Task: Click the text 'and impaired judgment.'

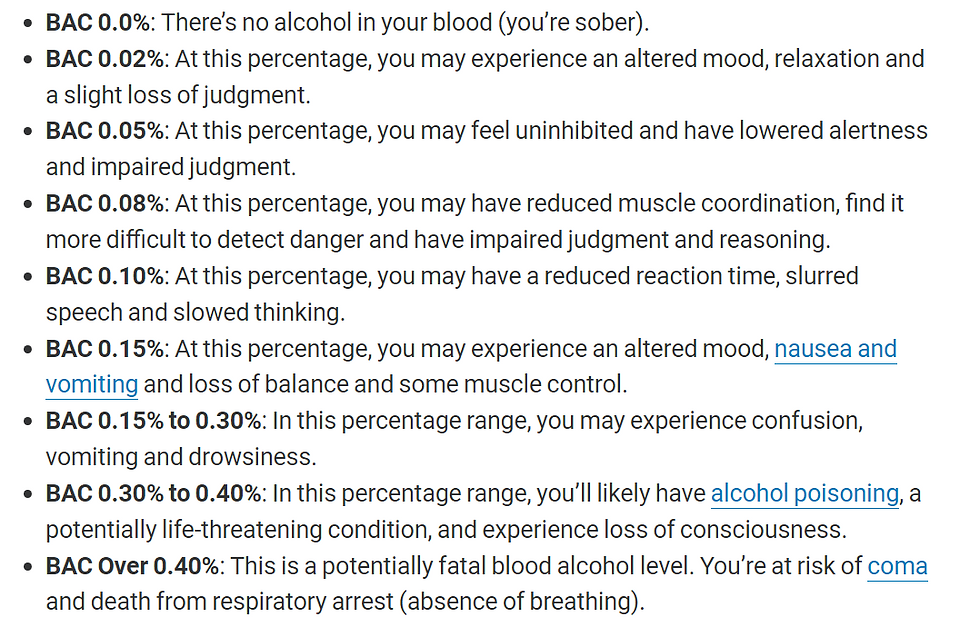Action: 171,168
